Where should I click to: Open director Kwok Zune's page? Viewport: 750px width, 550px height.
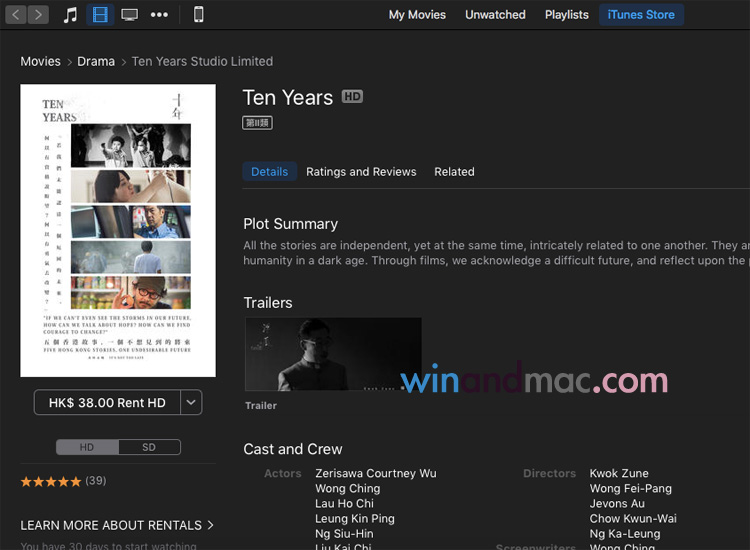(x=619, y=473)
